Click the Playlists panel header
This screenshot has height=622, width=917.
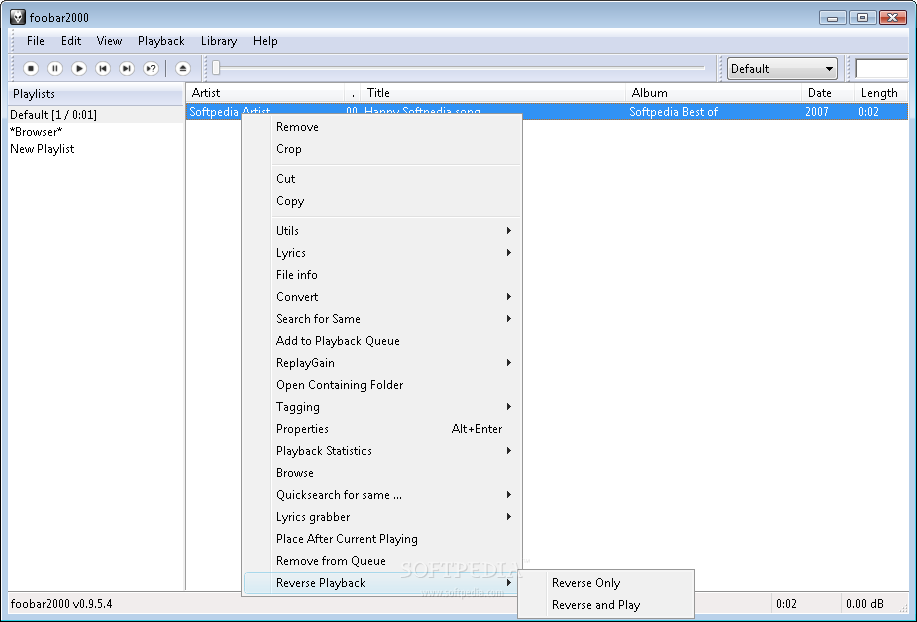[x=96, y=94]
